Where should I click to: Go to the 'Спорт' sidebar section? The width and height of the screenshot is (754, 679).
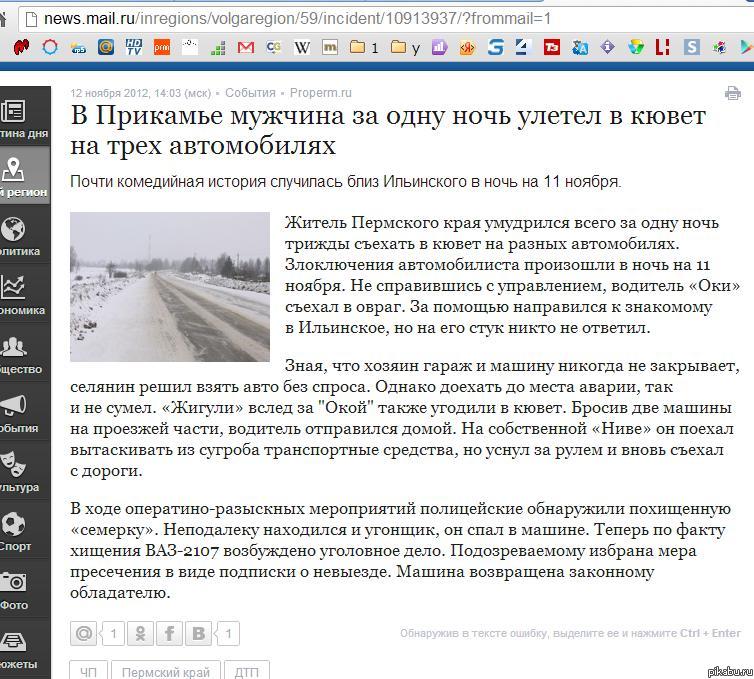(24, 529)
